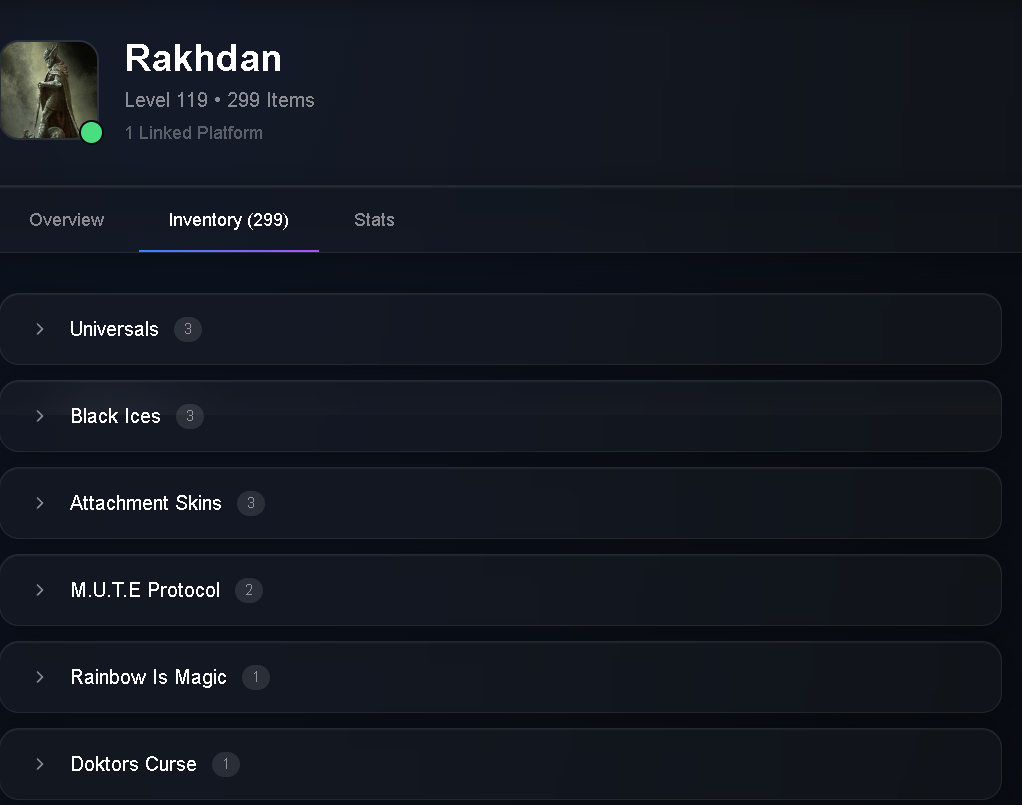The width and height of the screenshot is (1022, 805).
Task: Switch to the Overview tab
Action: 66,220
